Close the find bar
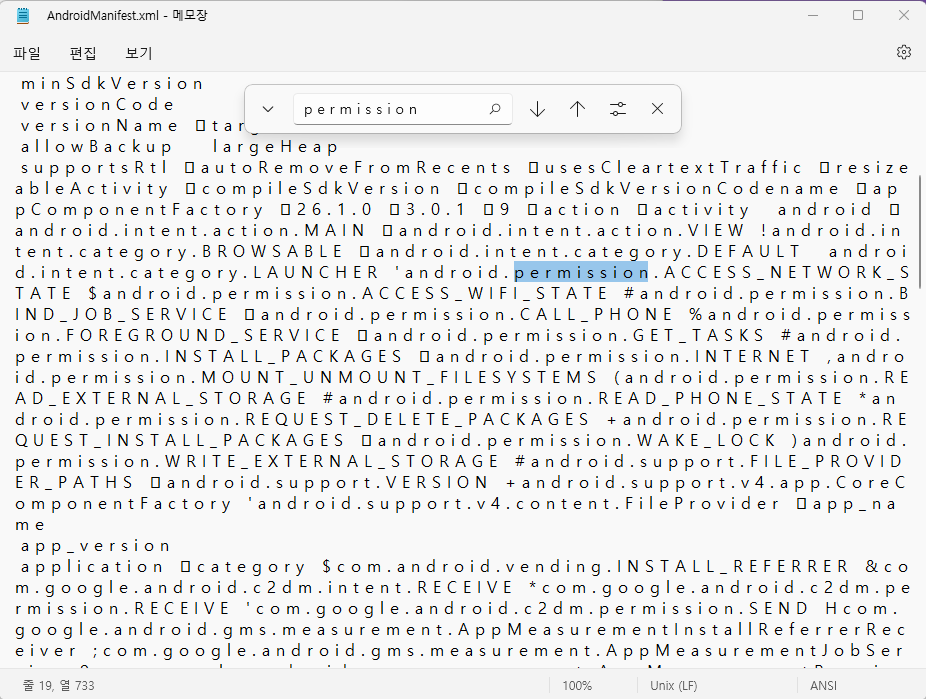 (x=657, y=109)
